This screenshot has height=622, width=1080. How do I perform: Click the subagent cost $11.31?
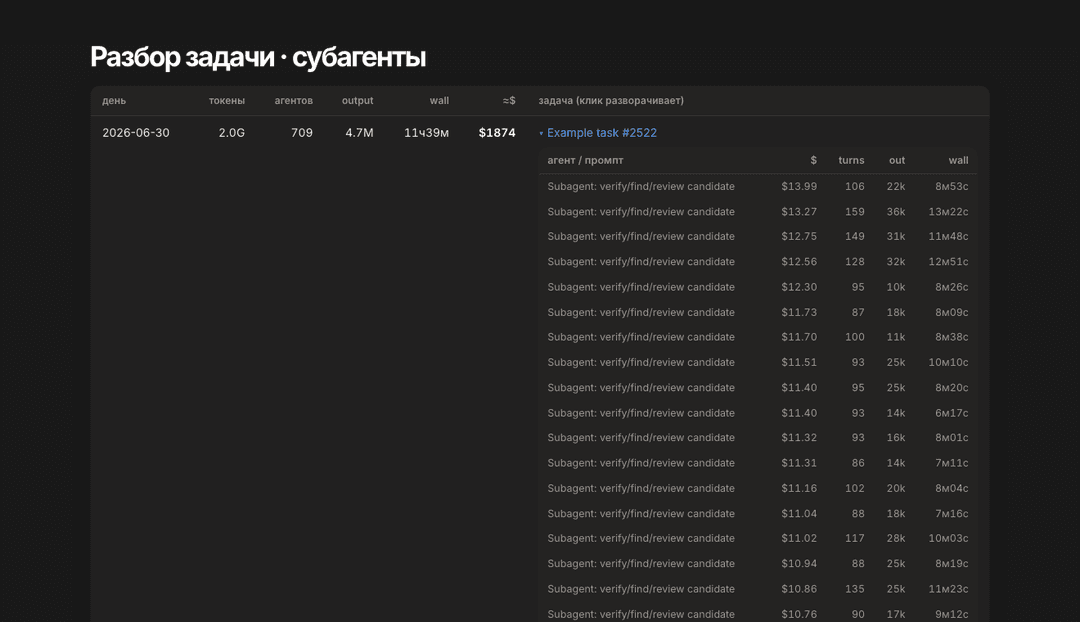point(799,463)
